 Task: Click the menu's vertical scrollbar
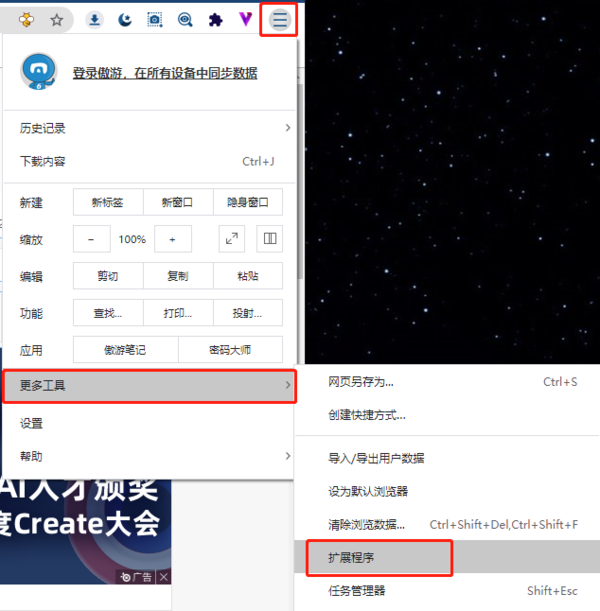click(x=300, y=181)
